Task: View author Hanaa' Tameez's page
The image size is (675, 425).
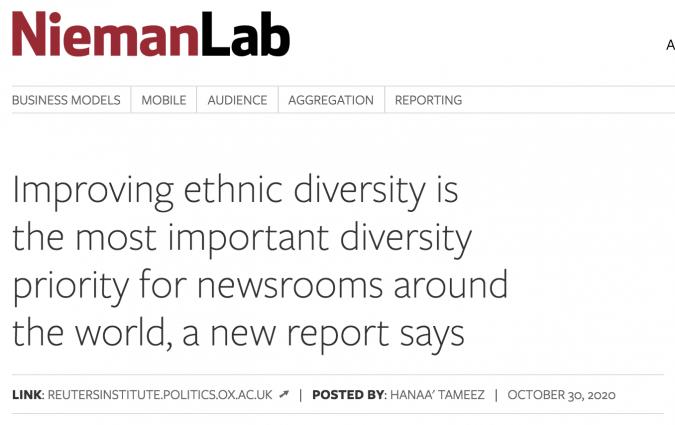Action: pyautogui.click(x=437, y=395)
